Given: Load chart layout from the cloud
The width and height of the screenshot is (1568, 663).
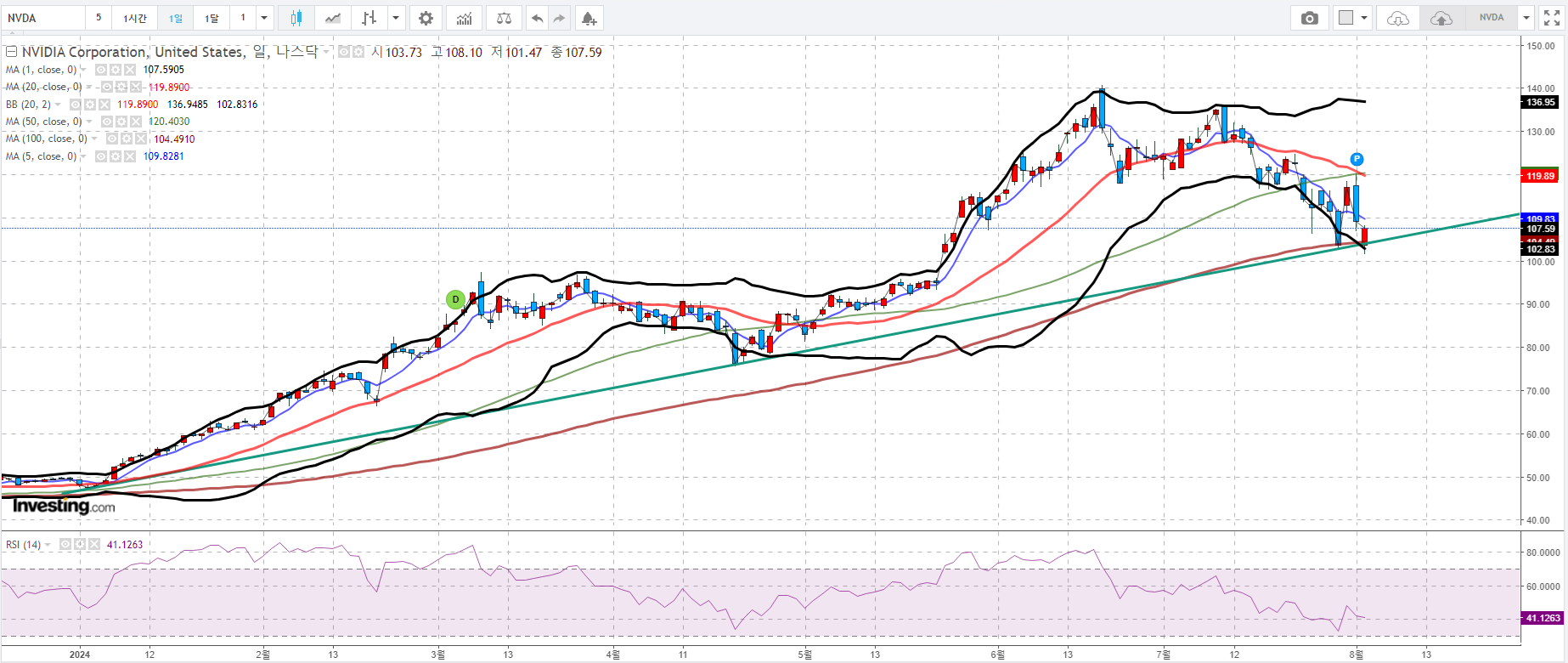Looking at the screenshot, I should (x=1397, y=18).
